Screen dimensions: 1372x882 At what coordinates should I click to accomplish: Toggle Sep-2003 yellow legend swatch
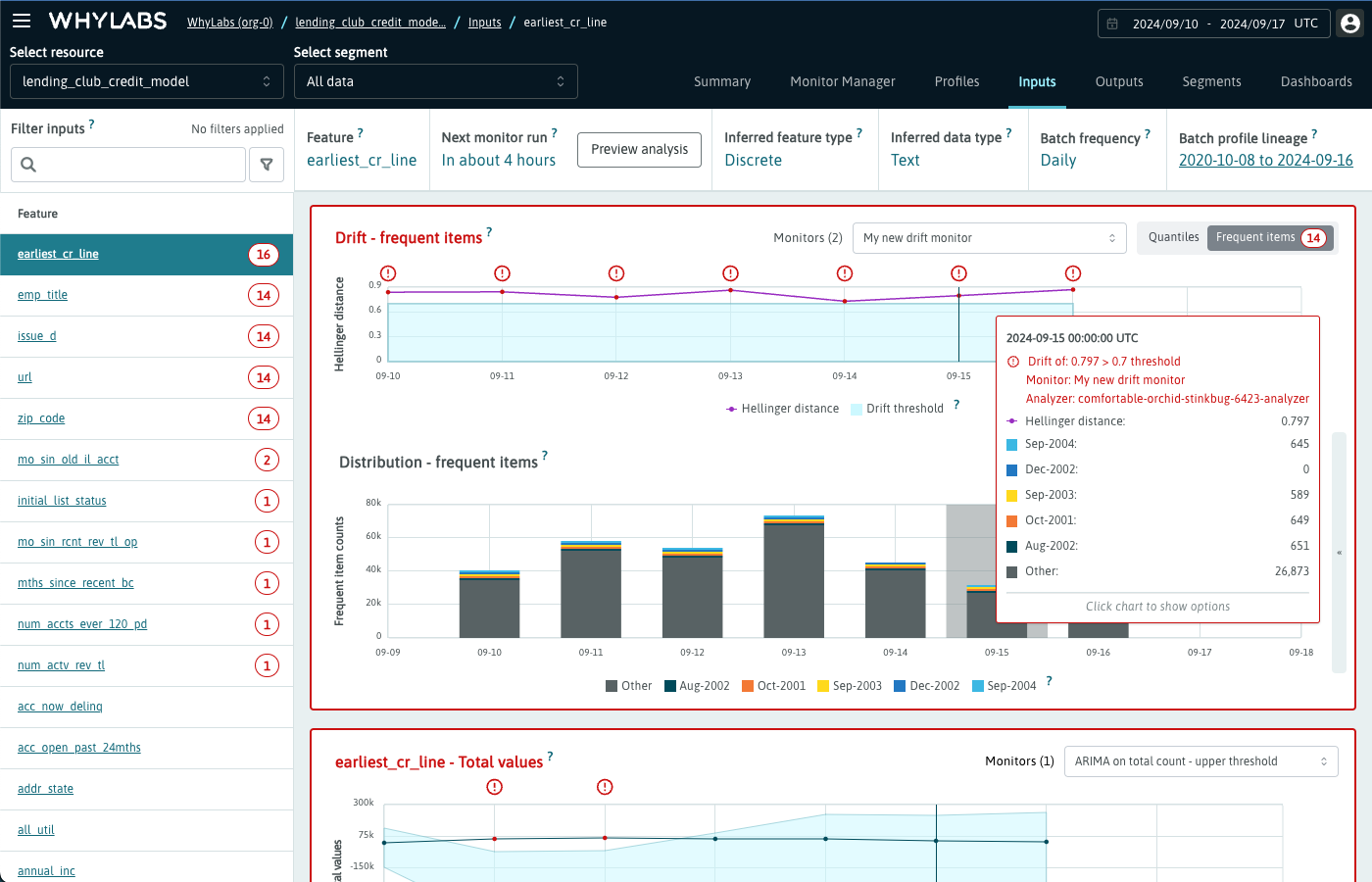point(823,686)
